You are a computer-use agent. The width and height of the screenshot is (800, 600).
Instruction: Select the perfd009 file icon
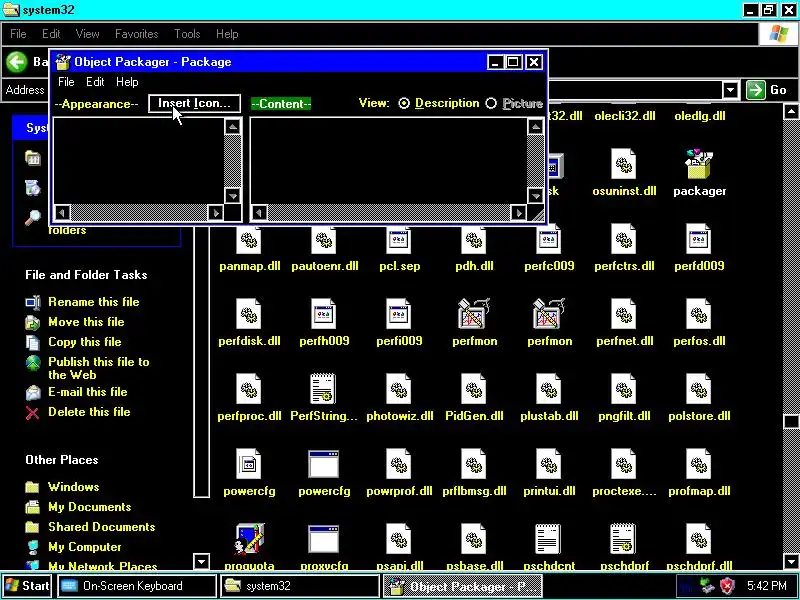[699, 239]
